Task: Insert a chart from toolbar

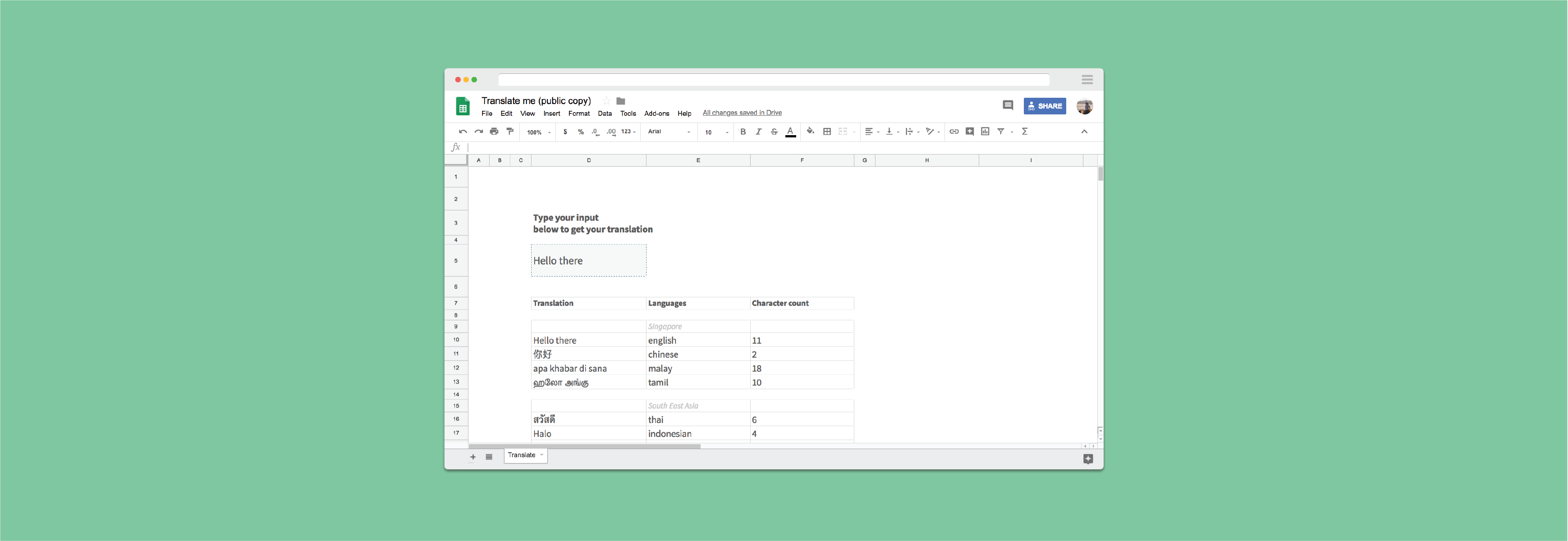Action: point(986,131)
